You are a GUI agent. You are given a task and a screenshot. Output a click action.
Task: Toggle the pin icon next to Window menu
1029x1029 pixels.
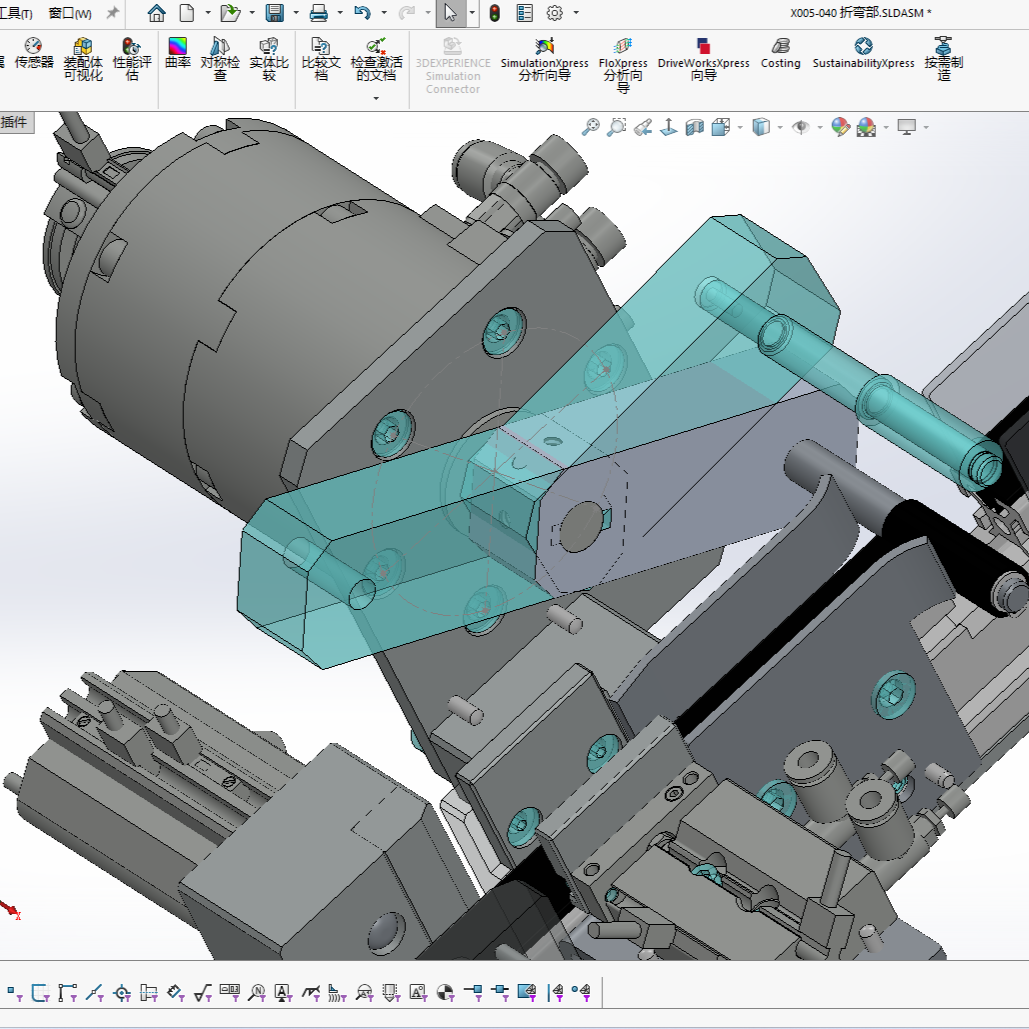coord(113,13)
